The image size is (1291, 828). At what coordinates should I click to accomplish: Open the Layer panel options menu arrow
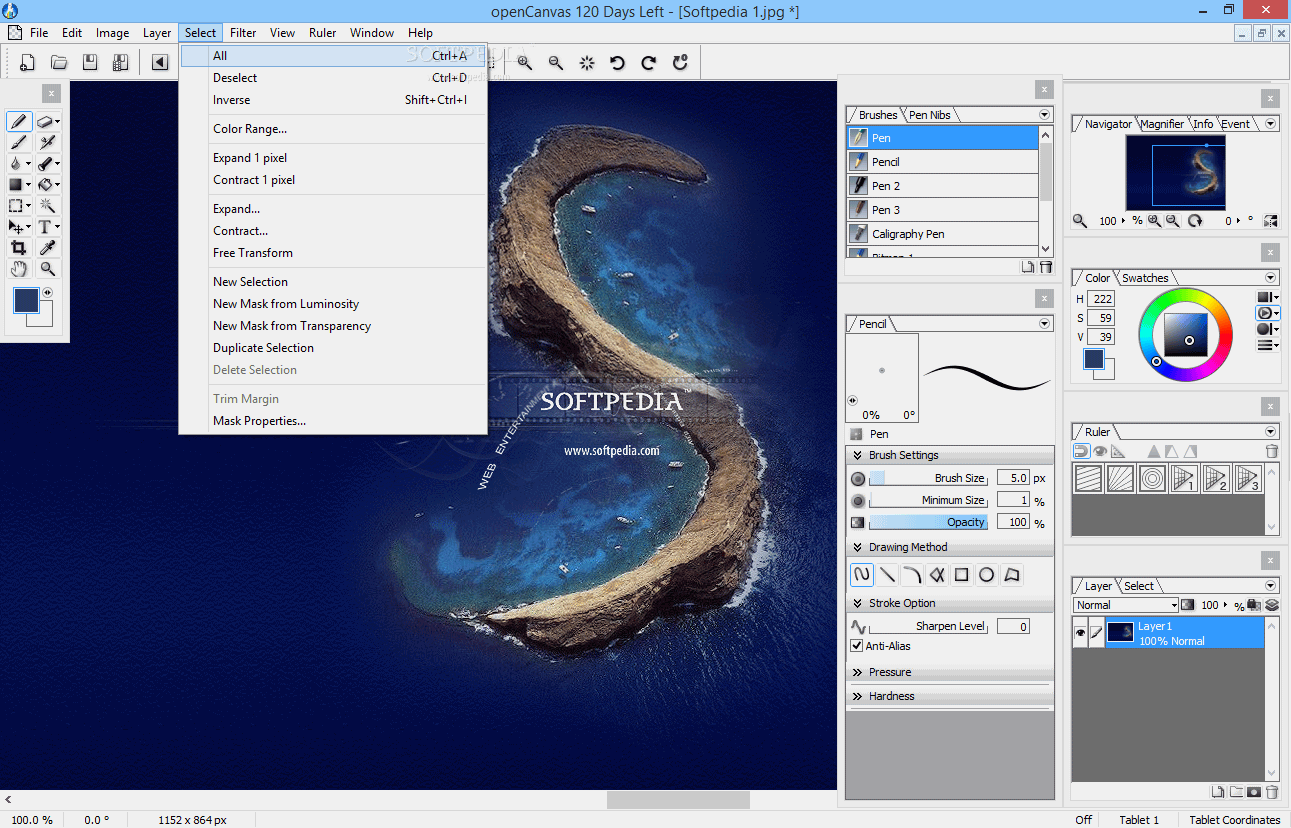pyautogui.click(x=1271, y=586)
